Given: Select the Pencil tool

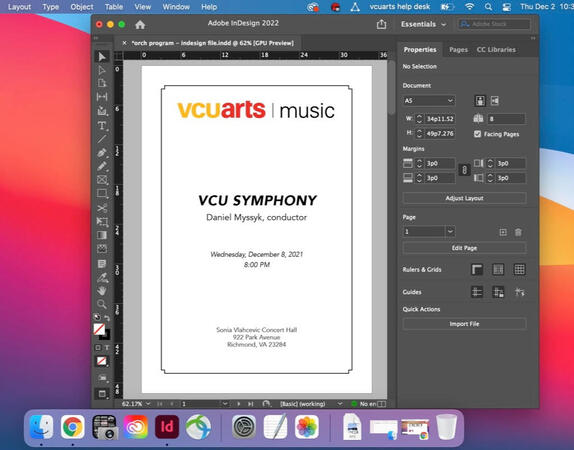Looking at the screenshot, I should (x=102, y=166).
